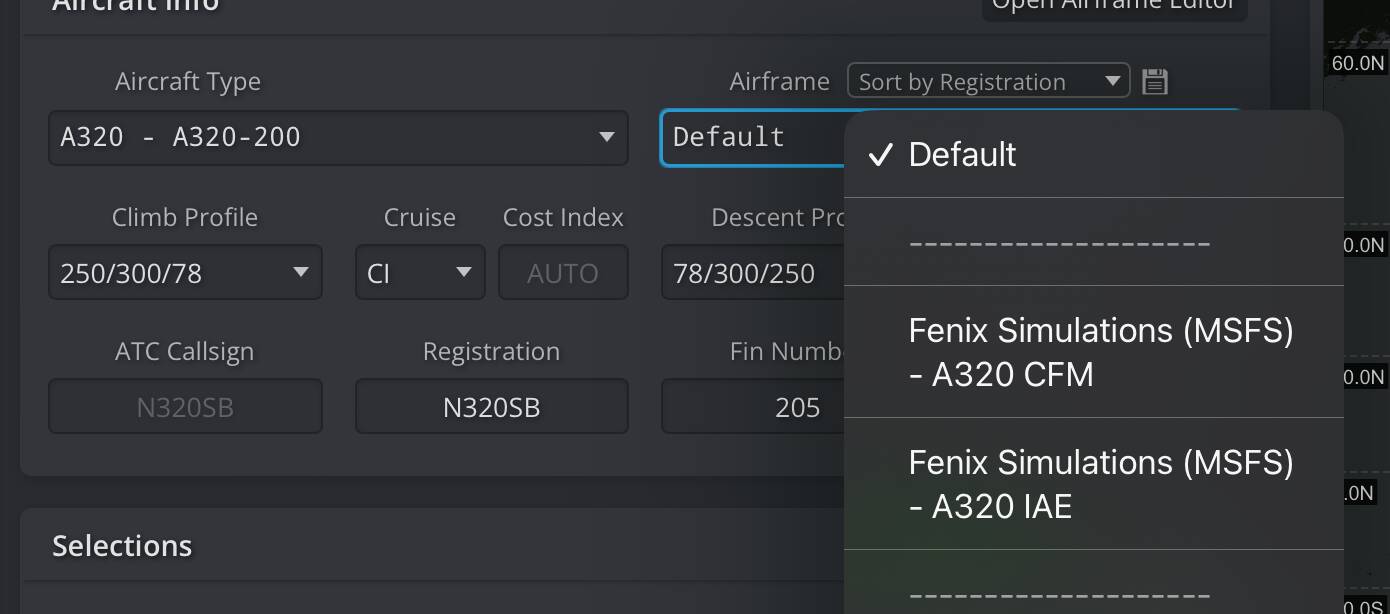Open the Aircraft Type A320-200 dropdown
Screen dimensions: 1390x614
[338, 137]
